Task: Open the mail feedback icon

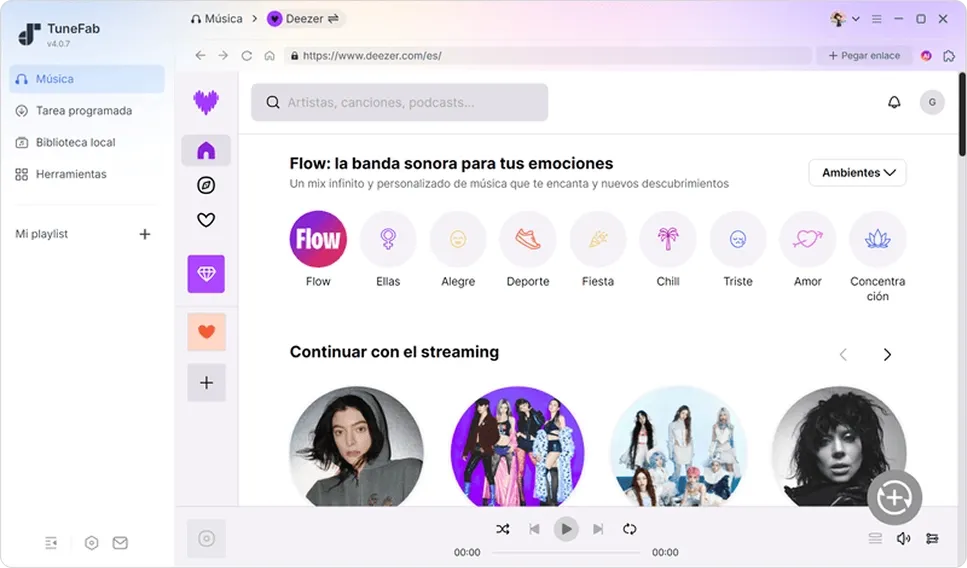Action: [x=120, y=543]
